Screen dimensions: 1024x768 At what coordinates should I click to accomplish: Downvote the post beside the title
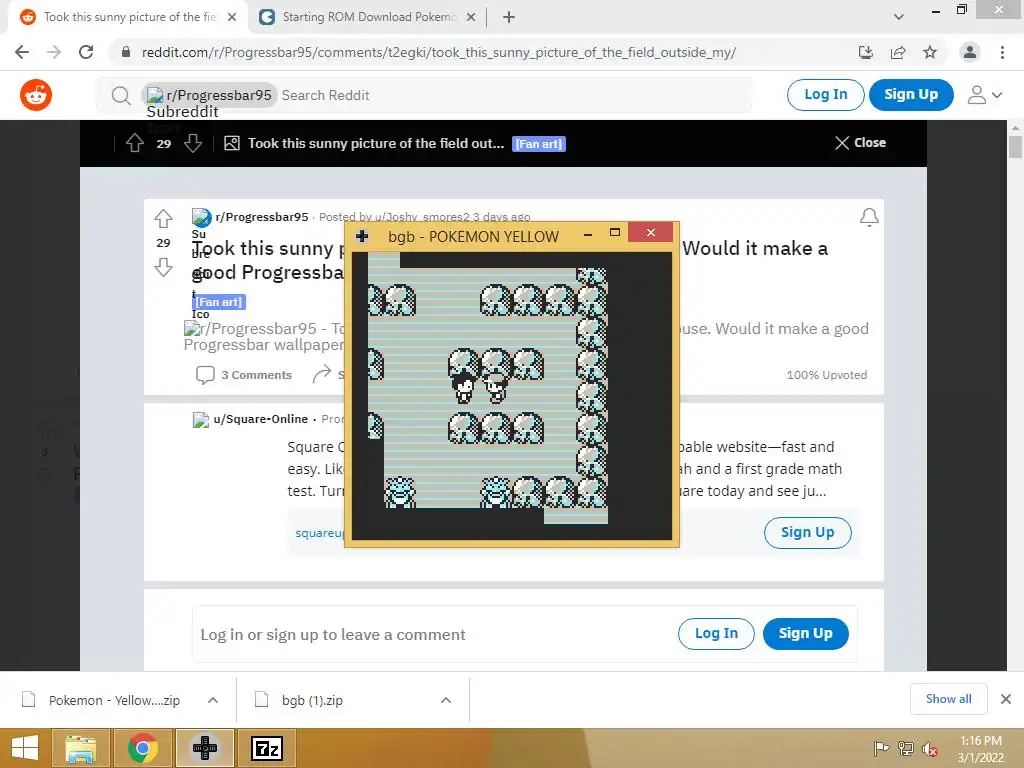click(163, 267)
